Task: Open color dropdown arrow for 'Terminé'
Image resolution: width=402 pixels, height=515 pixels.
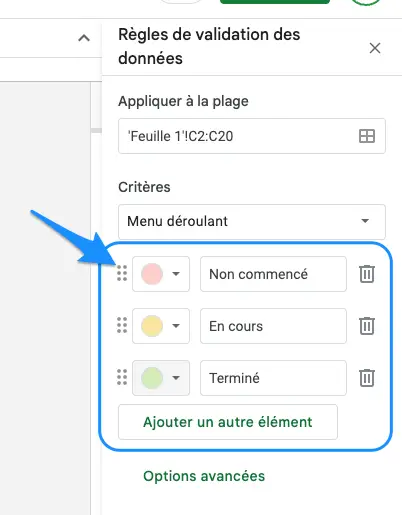Action: [176, 378]
